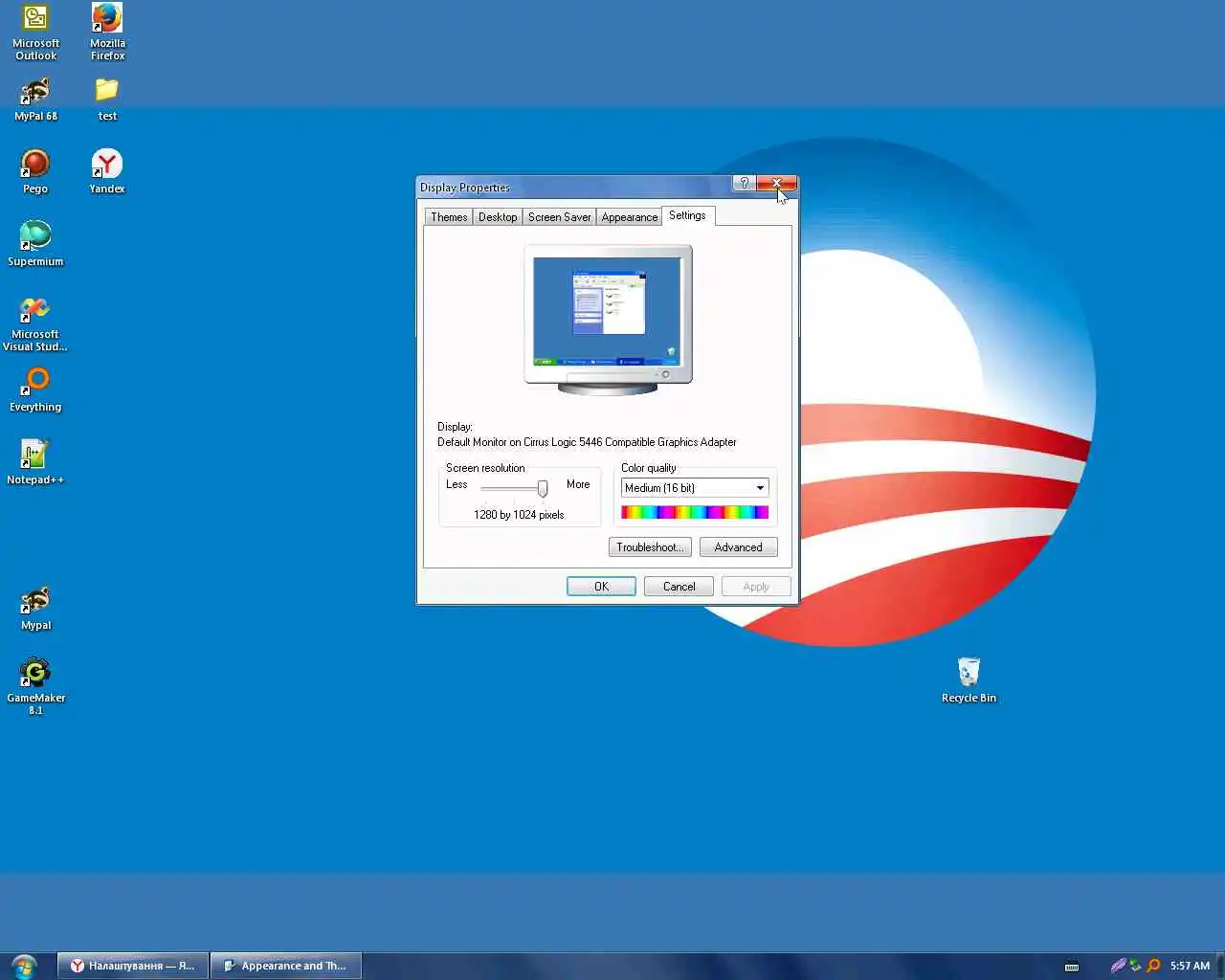Open the Start menu orb
Viewport: 1225px width, 980px height.
click(x=24, y=966)
